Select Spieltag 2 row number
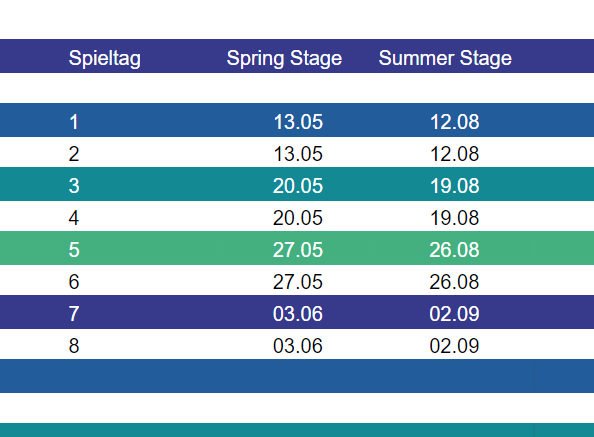 (x=74, y=154)
